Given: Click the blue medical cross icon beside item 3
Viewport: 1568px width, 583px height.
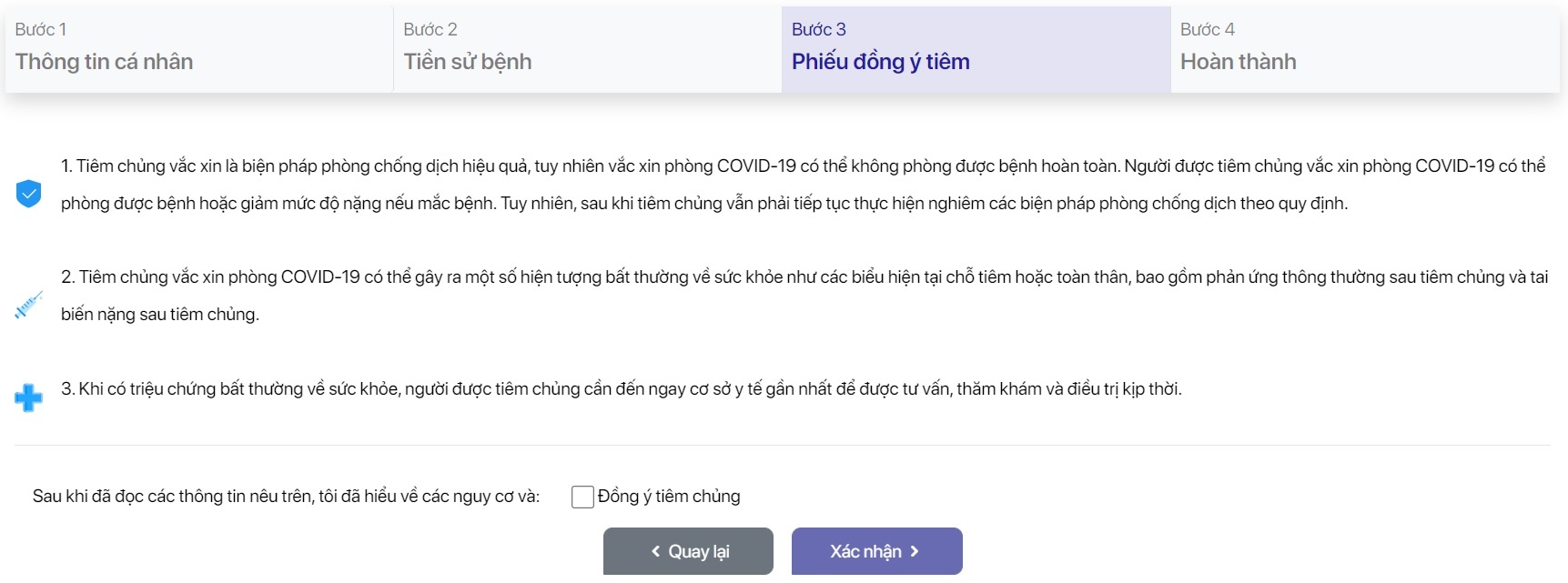Looking at the screenshot, I should pyautogui.click(x=28, y=397).
